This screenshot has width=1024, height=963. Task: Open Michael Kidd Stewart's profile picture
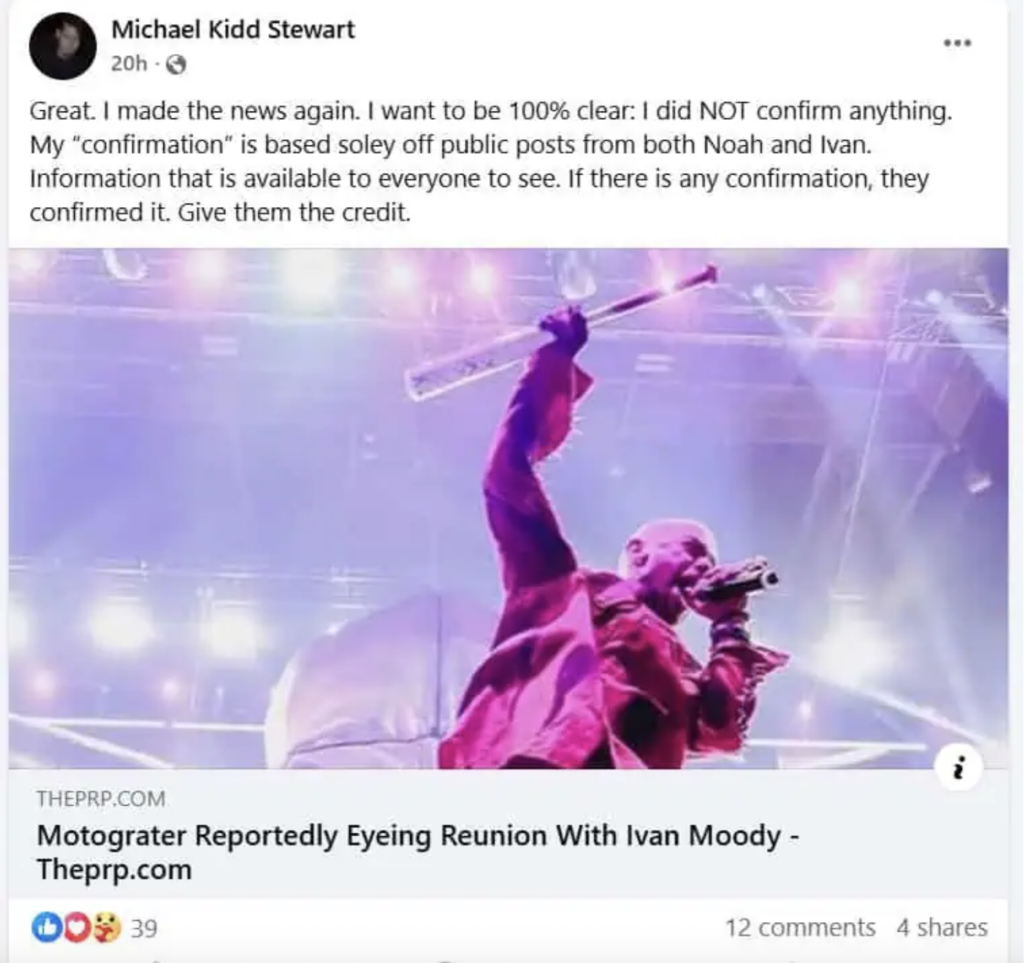[x=62, y=46]
